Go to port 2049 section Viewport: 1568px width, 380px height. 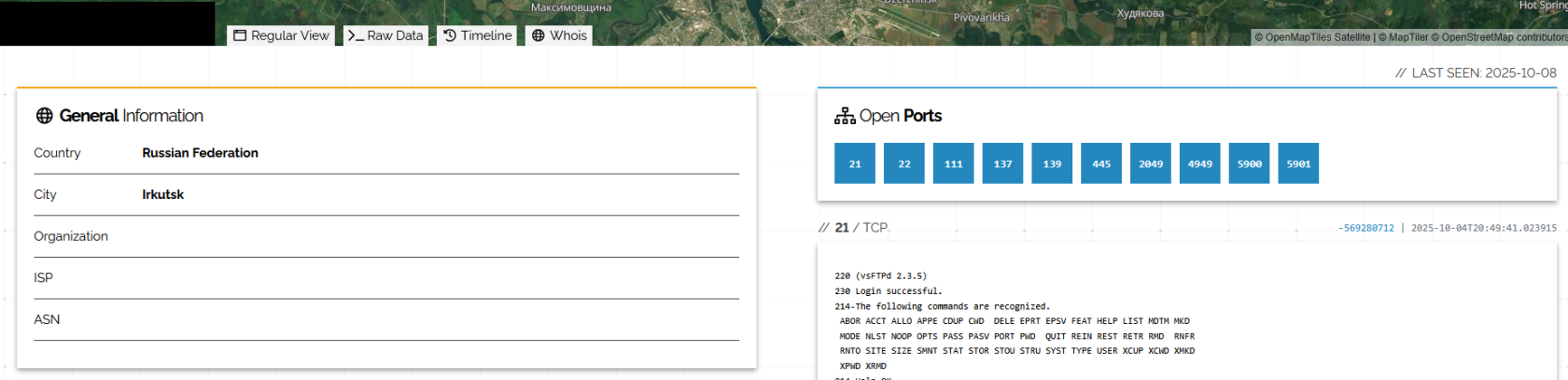click(x=1151, y=163)
